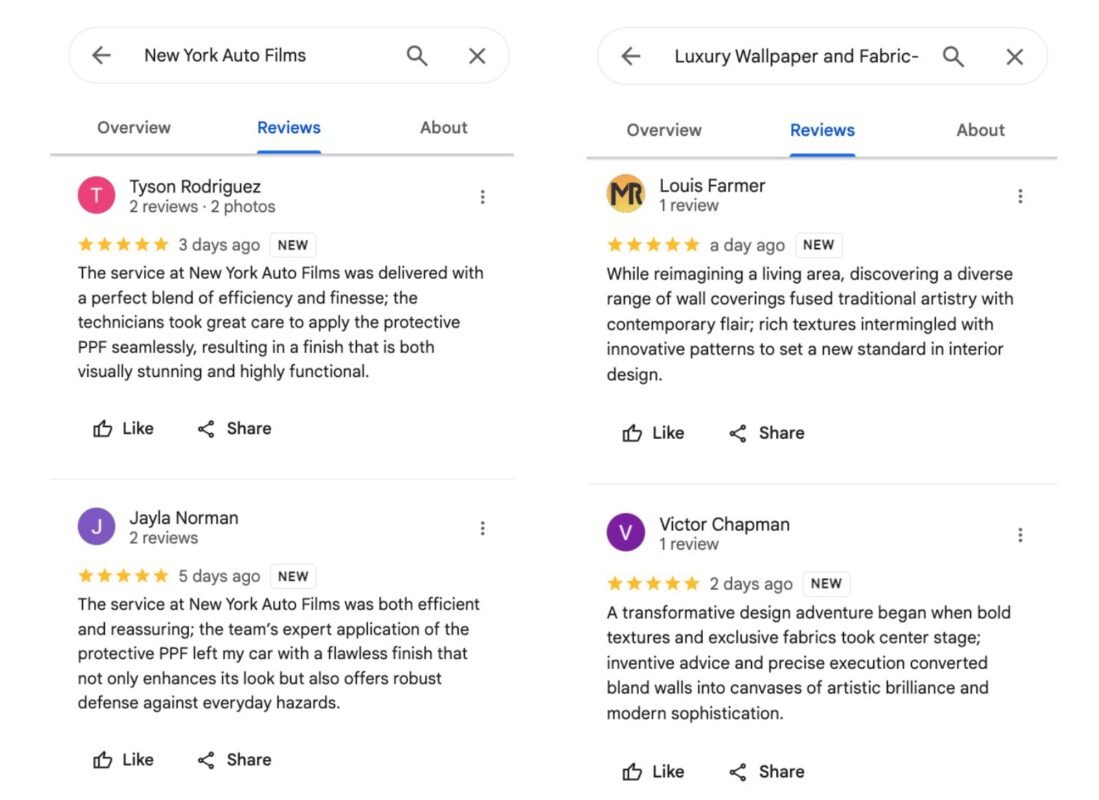Viewport: 1099px width, 800px height.
Task: Click the Share icon under Victor Chapman's review
Action: (x=737, y=771)
